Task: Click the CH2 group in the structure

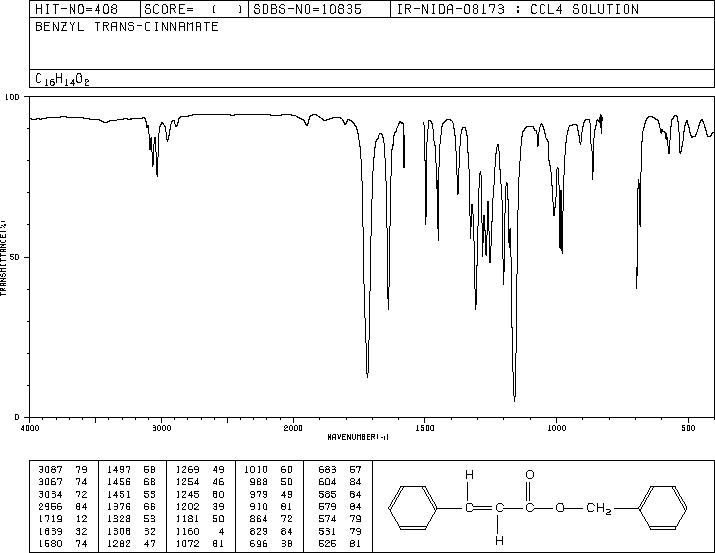Action: (x=599, y=509)
